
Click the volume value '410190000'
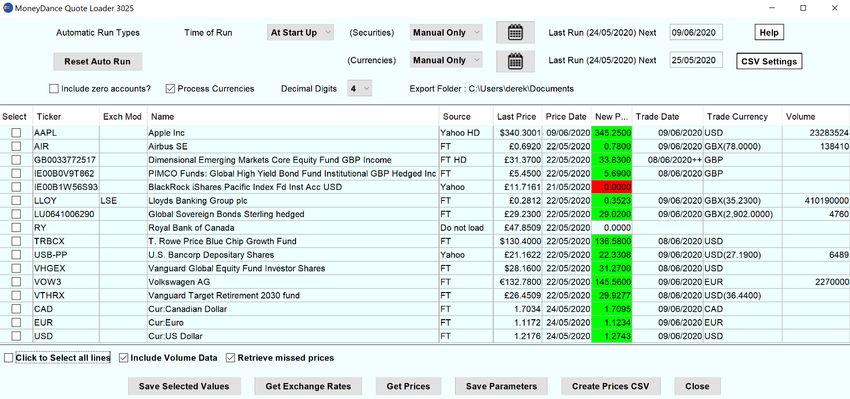pos(826,201)
